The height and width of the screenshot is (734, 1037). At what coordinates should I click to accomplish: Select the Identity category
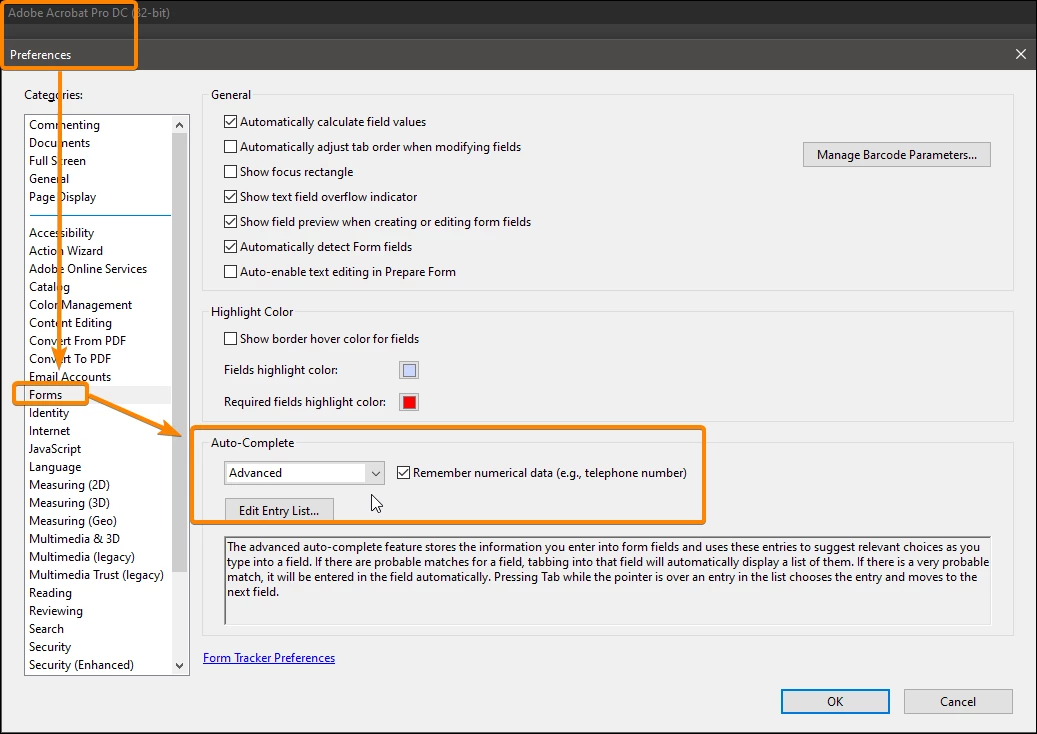point(49,413)
